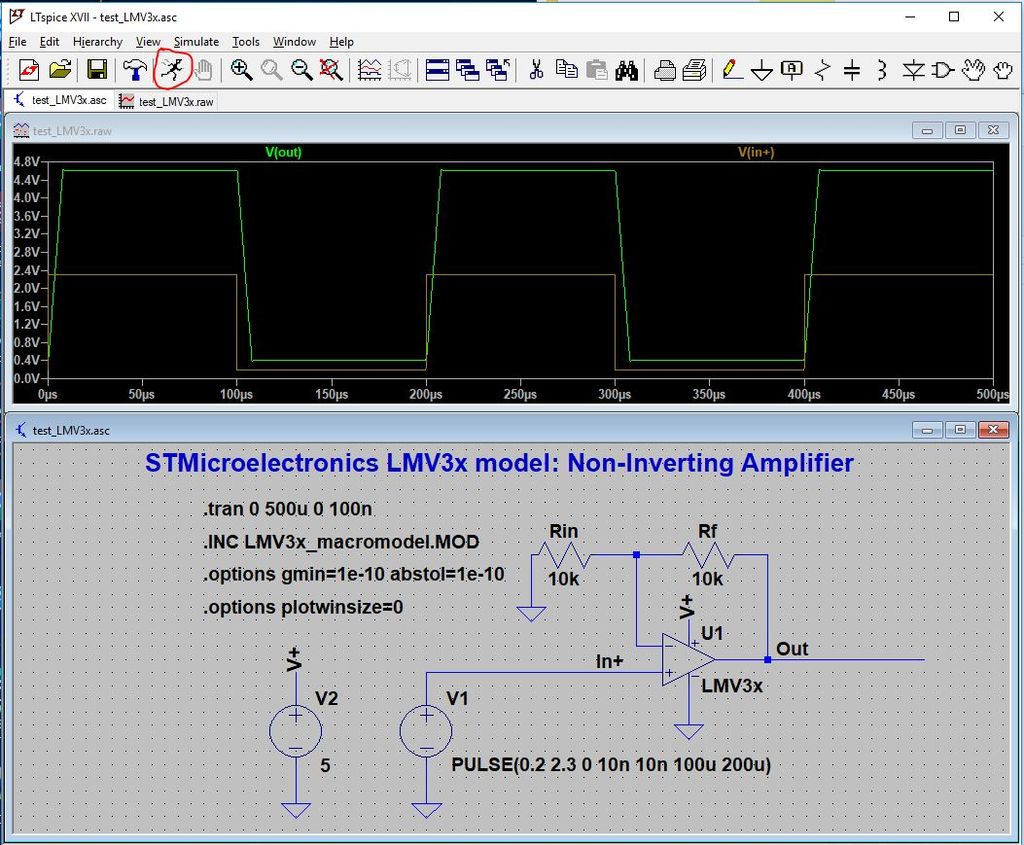Maximize the LTspice XVII main window
Image resolution: width=1024 pixels, height=845 pixels.
[954, 16]
